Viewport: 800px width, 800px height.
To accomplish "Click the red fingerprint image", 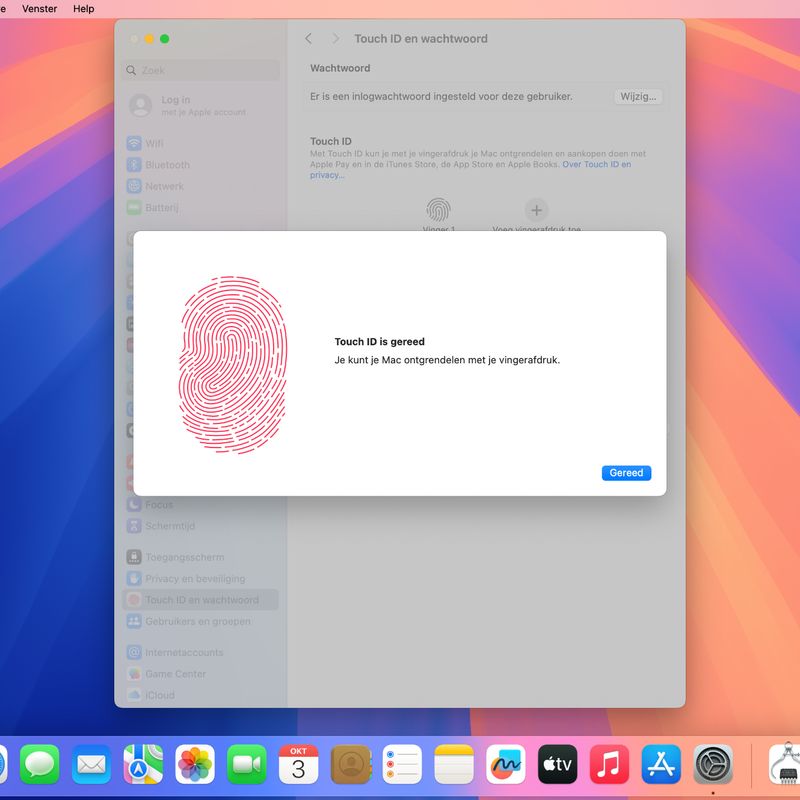I will click(233, 364).
